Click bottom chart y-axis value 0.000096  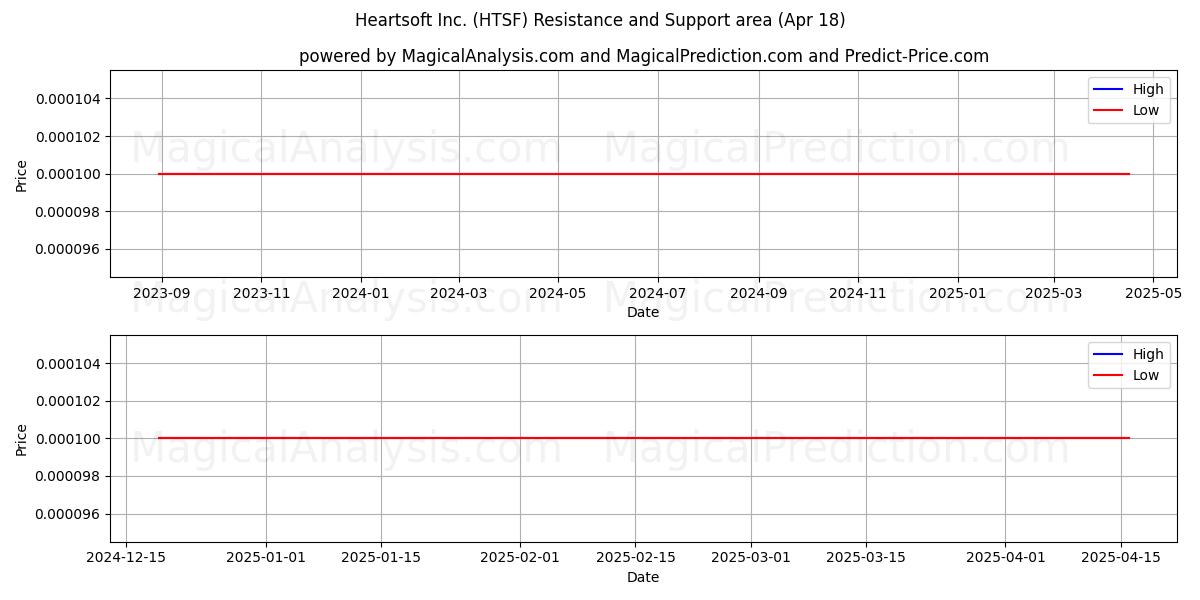coord(68,514)
